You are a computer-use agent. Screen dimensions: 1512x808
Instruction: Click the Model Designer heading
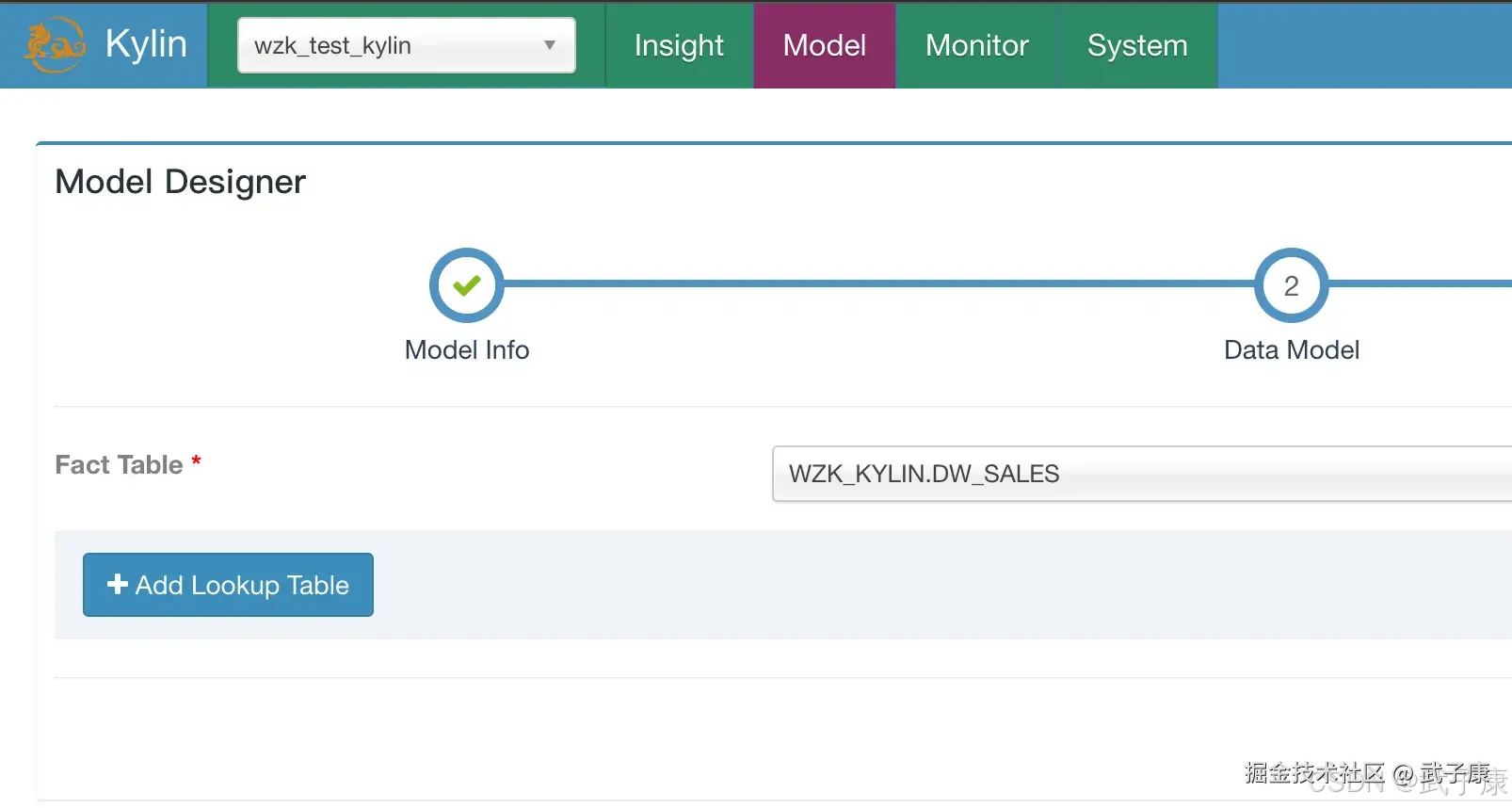[x=181, y=182]
